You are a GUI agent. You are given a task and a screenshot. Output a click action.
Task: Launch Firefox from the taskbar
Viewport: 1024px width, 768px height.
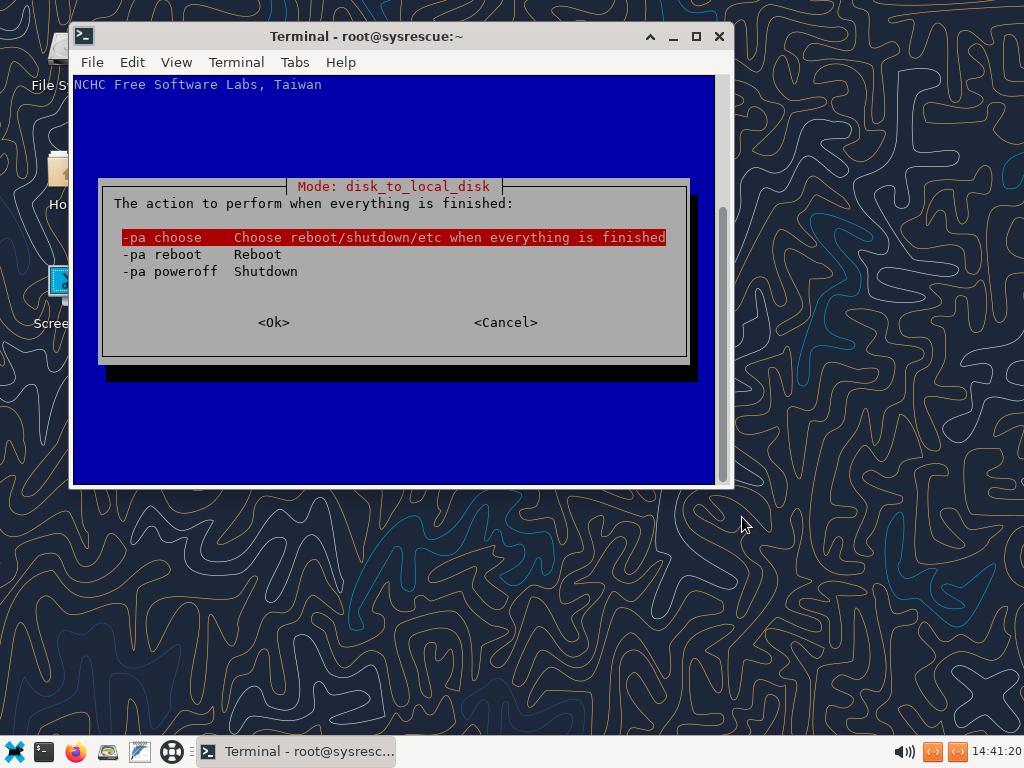[x=76, y=751]
